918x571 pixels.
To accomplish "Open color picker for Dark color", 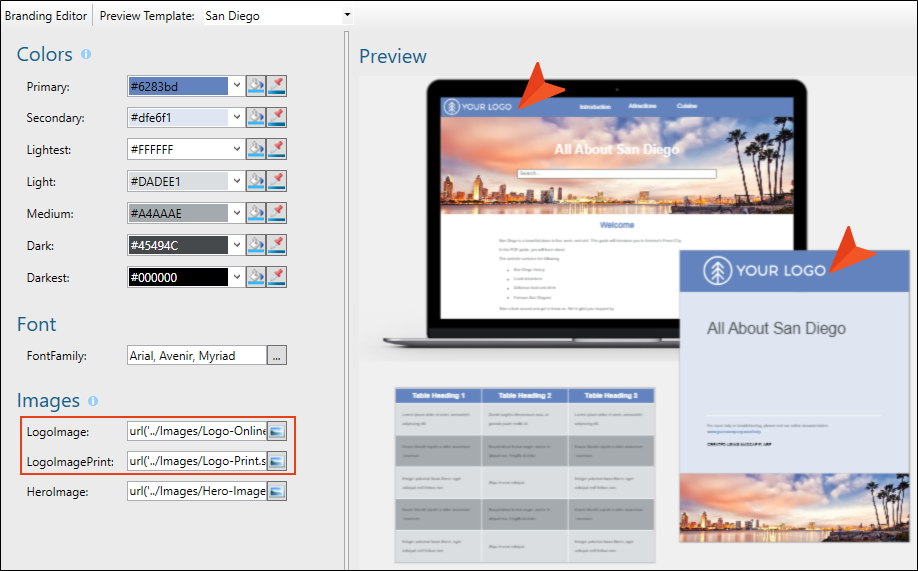I will tap(256, 245).
